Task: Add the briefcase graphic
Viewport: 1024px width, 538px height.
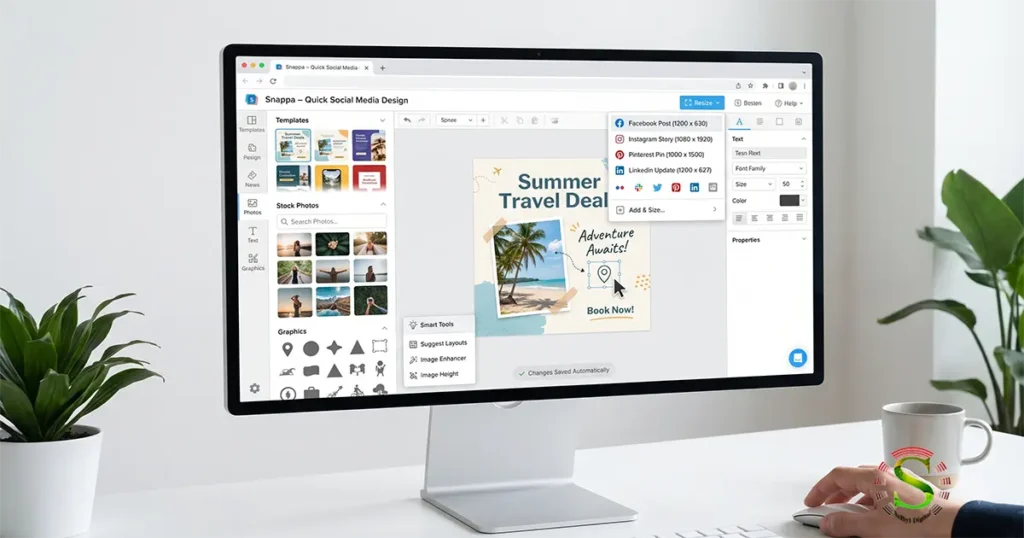Action: coord(312,392)
